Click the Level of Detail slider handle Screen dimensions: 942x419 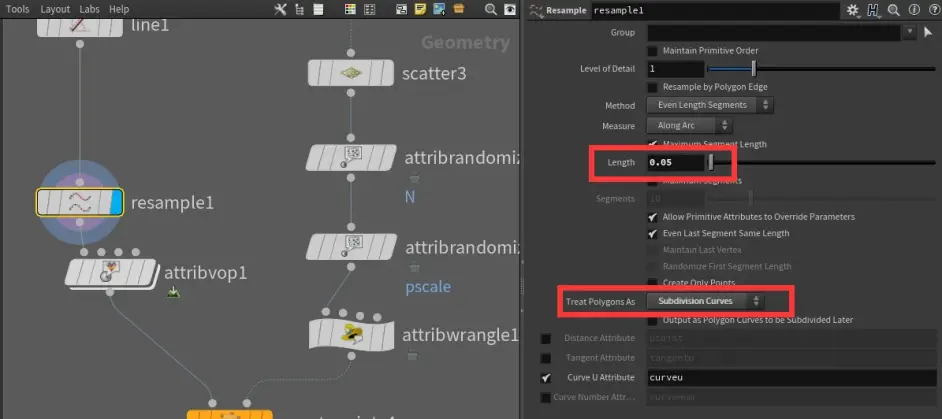pos(753,69)
